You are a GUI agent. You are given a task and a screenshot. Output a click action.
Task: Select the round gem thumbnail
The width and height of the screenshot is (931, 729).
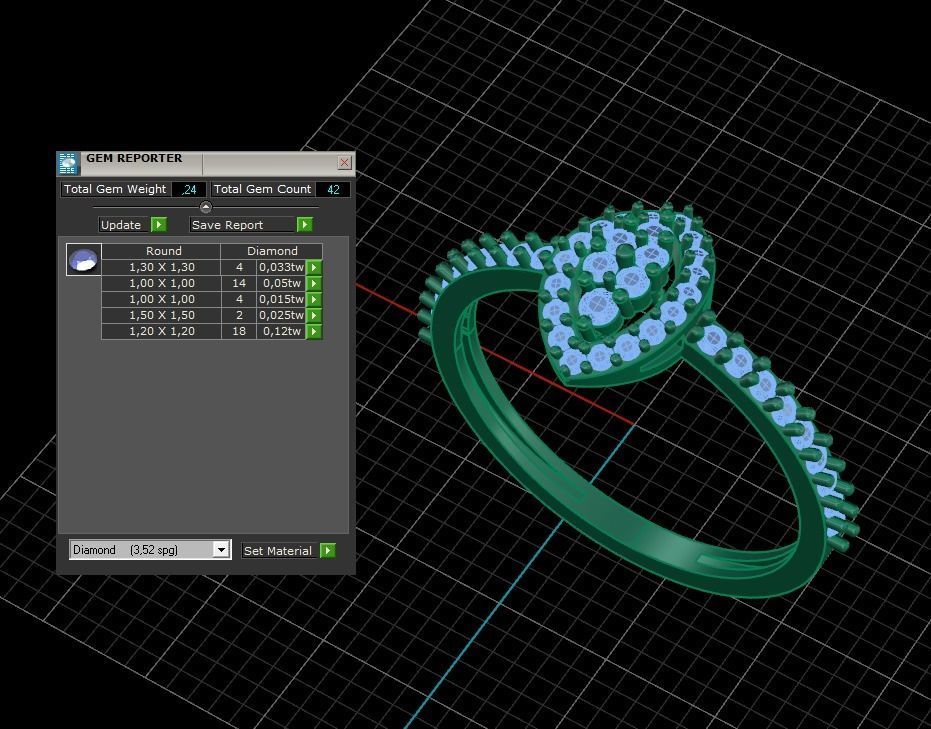[84, 259]
